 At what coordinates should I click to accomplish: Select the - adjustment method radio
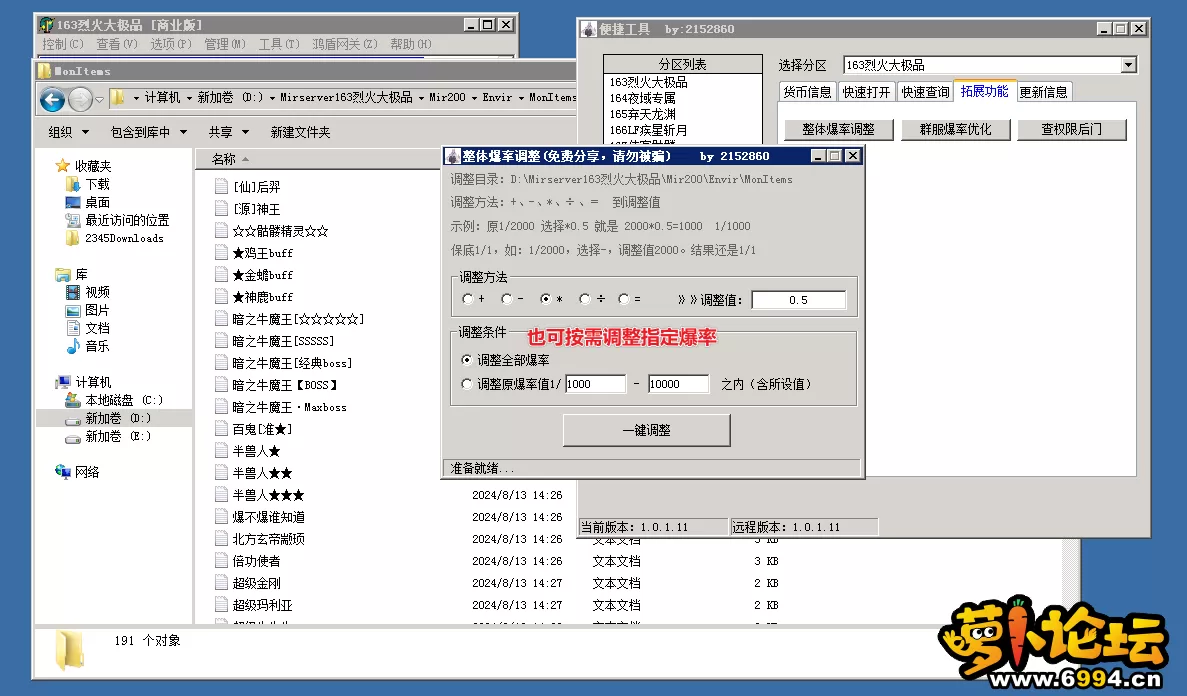point(506,299)
